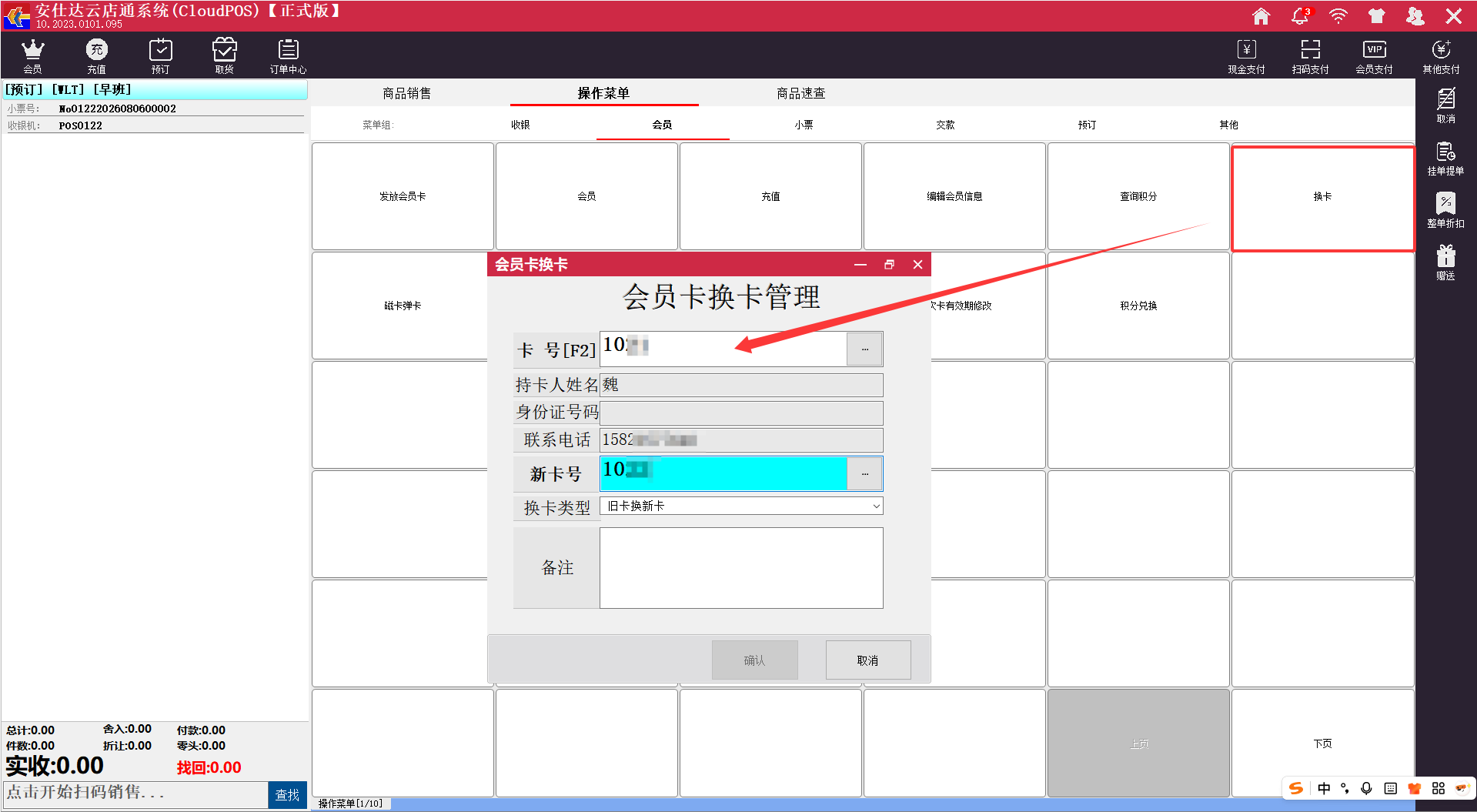Image resolution: width=1477 pixels, height=812 pixels.
Task: Click the 会员 tile in grid
Action: [x=586, y=196]
